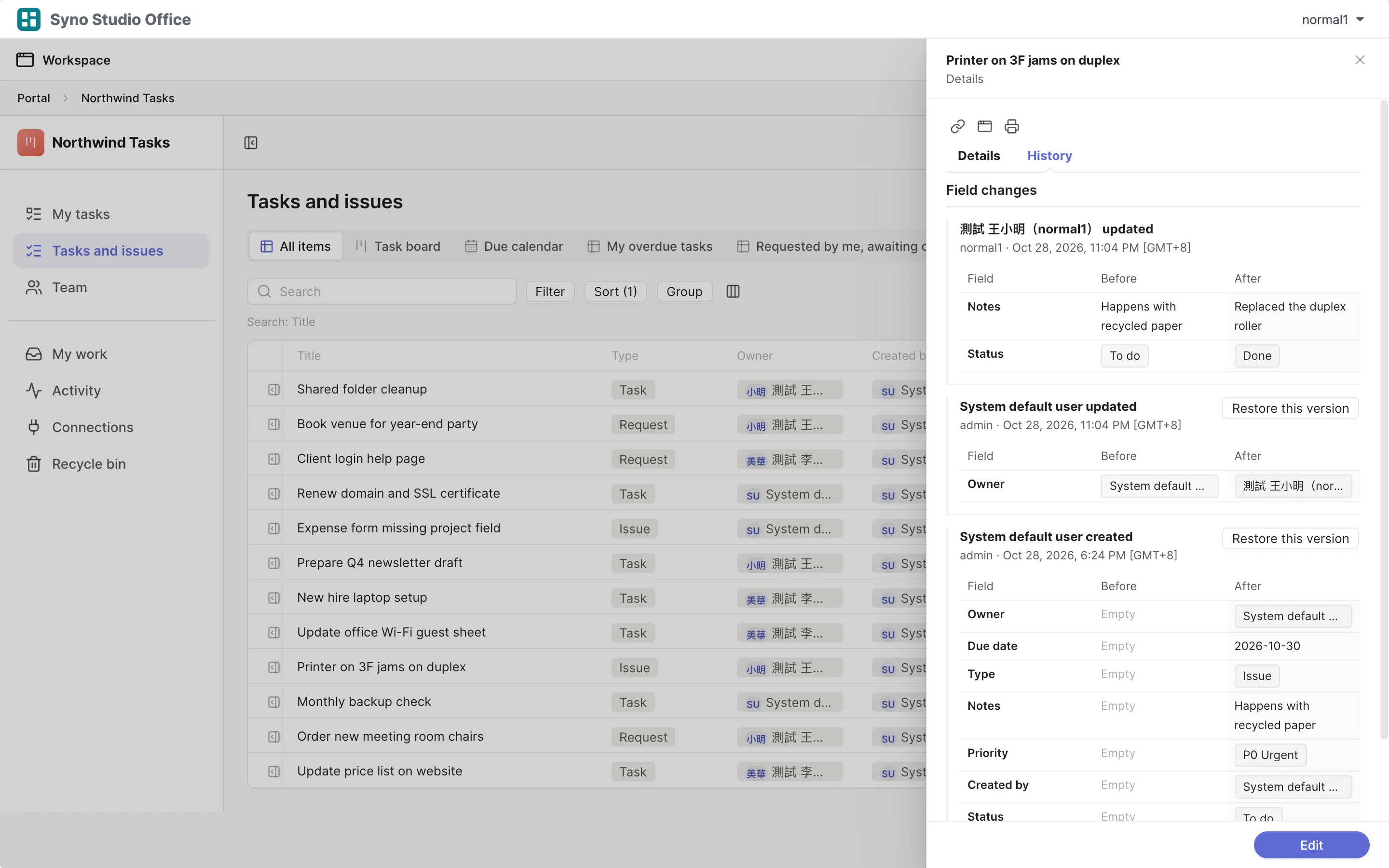Screen dimensions: 1389x868
Task: Click the Title column header
Action: [x=309, y=356]
